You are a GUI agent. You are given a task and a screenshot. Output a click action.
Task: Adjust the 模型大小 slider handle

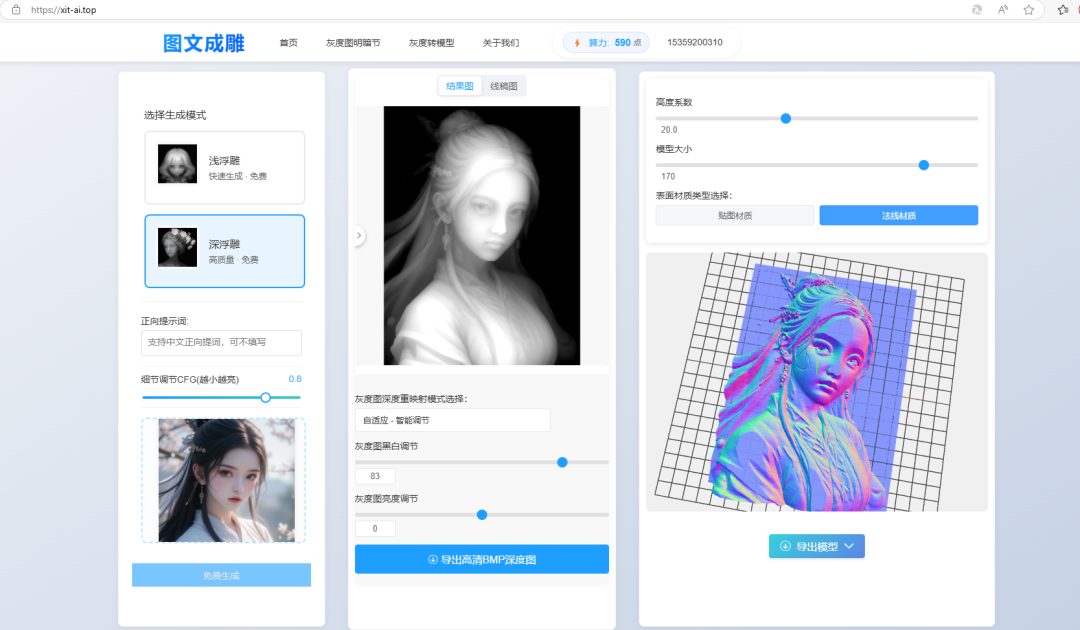[924, 165]
